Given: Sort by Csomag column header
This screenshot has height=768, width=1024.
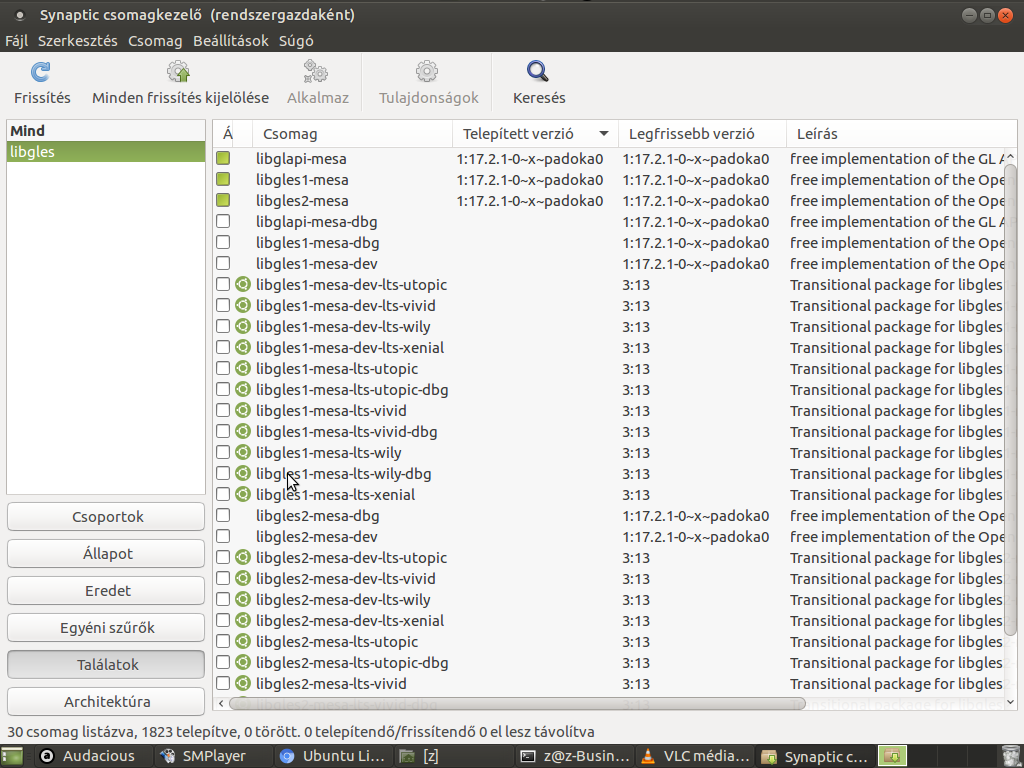Looking at the screenshot, I should (352, 134).
